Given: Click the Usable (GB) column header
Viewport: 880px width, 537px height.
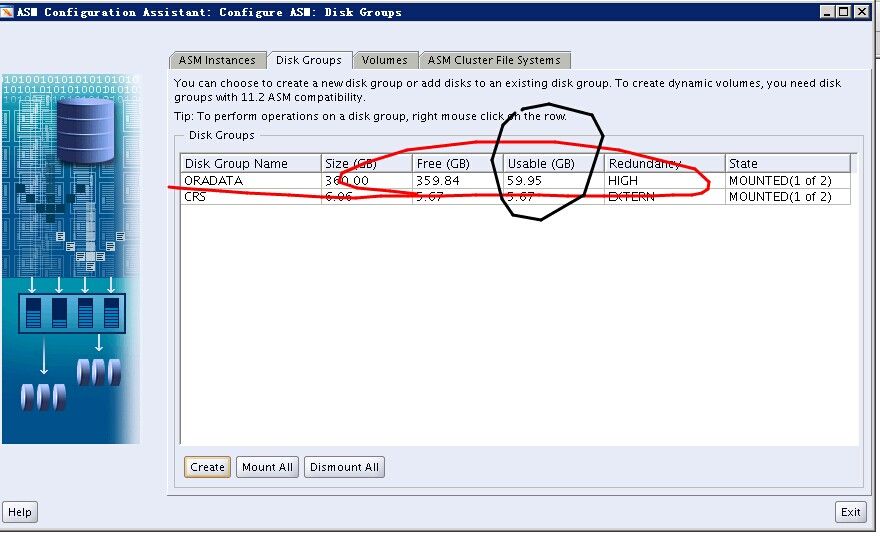Looking at the screenshot, I should click(552, 164).
